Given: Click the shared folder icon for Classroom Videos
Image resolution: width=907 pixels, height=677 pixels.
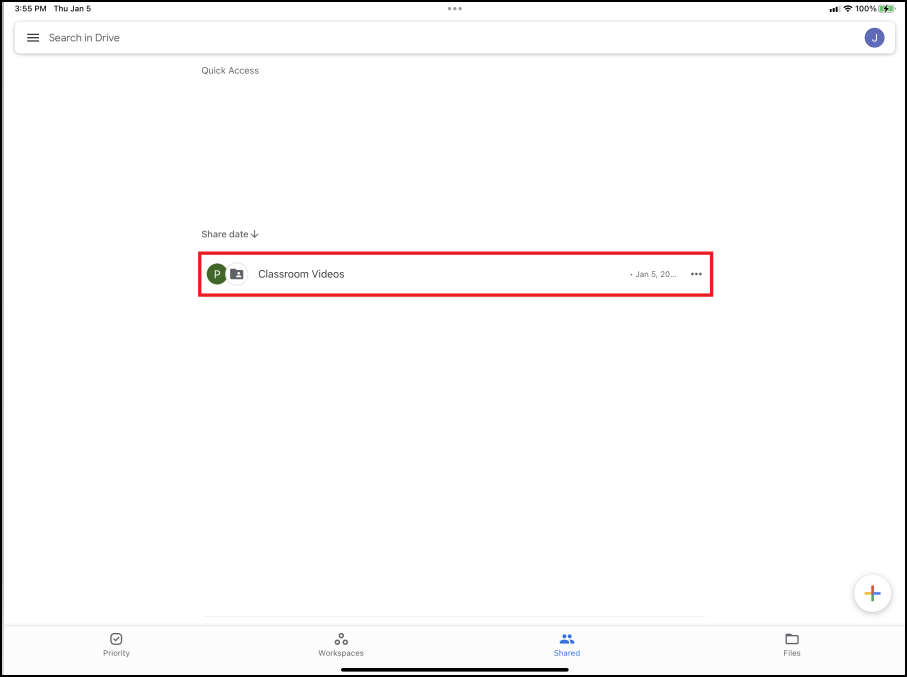Looking at the screenshot, I should point(237,274).
